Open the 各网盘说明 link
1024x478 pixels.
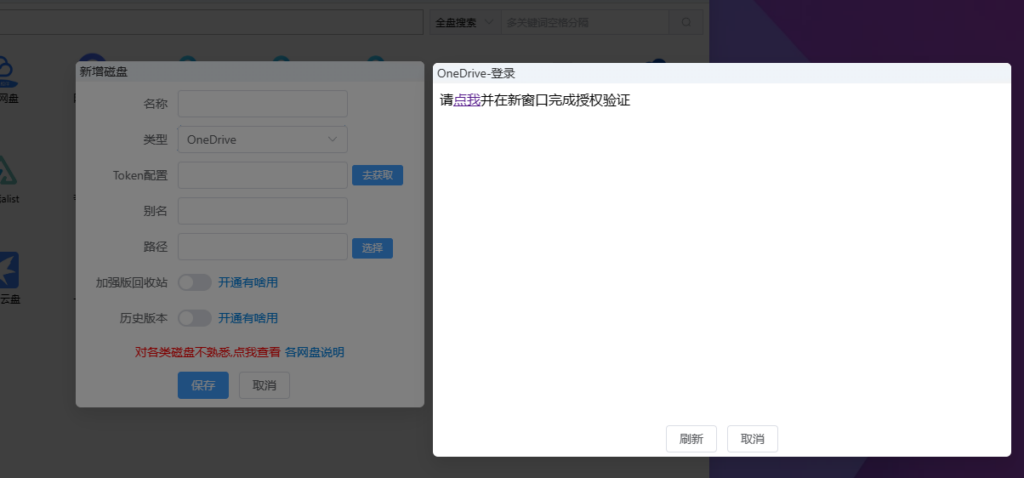pyautogui.click(x=314, y=353)
